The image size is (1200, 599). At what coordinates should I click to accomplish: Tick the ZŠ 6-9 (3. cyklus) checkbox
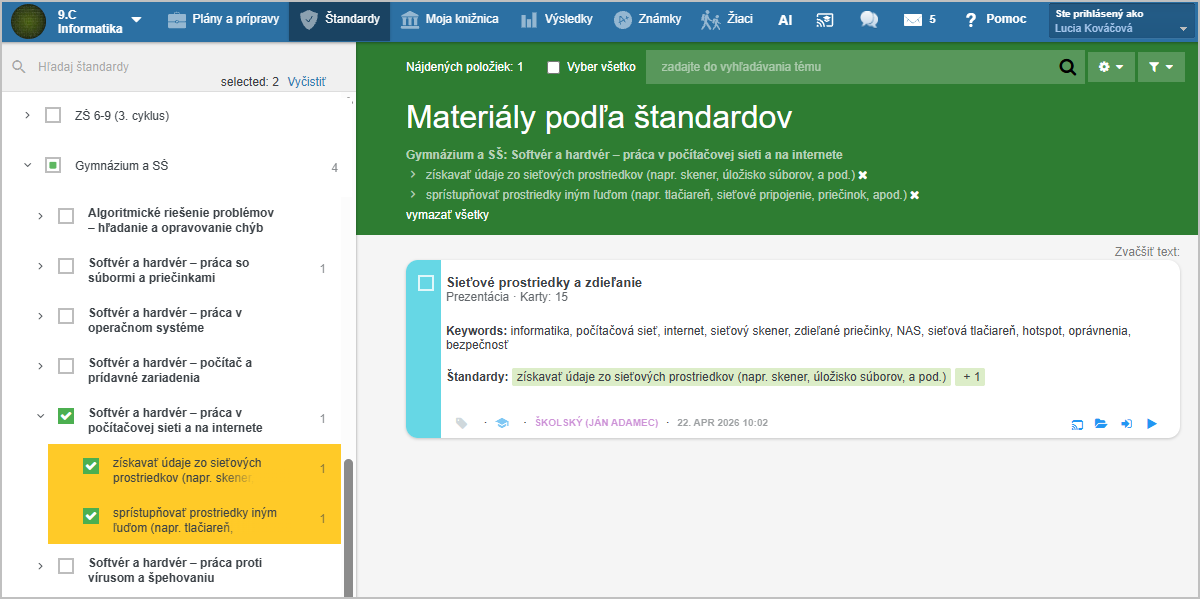[x=53, y=115]
